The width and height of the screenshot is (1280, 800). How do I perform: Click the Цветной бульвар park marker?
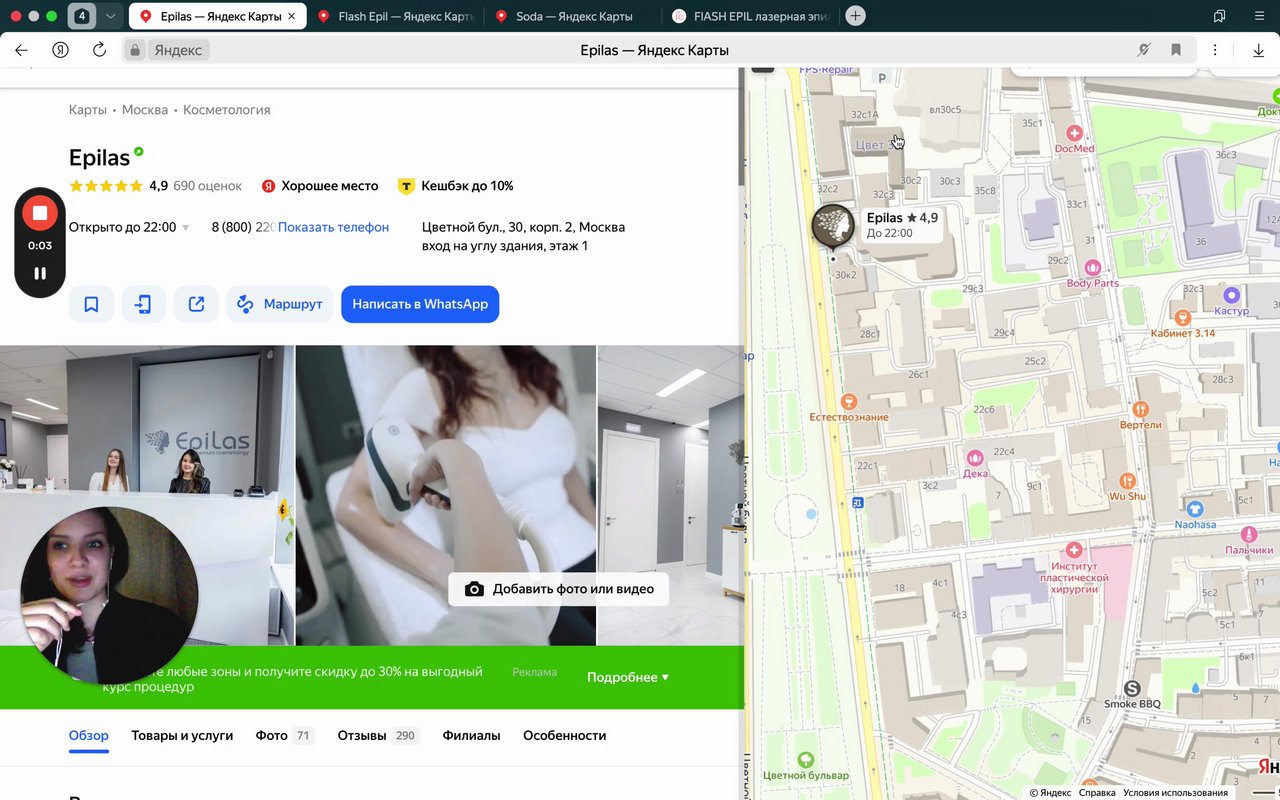point(805,760)
